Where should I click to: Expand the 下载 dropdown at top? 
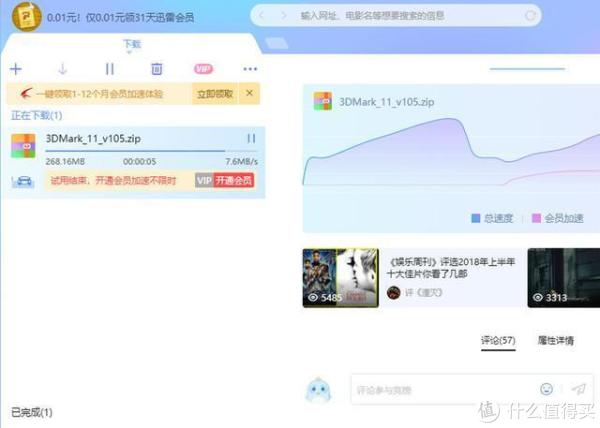132,46
